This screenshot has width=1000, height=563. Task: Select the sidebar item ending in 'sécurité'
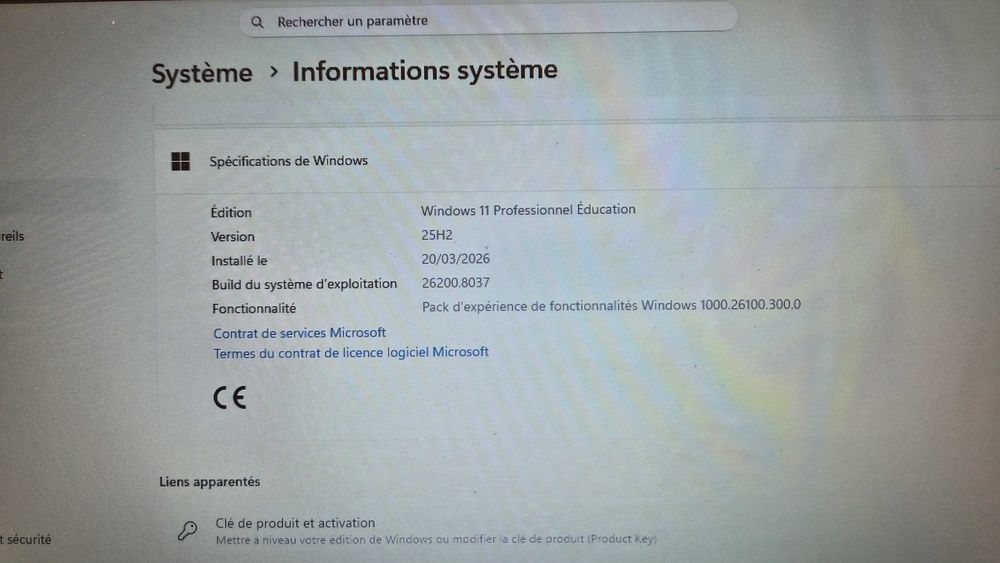(27, 539)
